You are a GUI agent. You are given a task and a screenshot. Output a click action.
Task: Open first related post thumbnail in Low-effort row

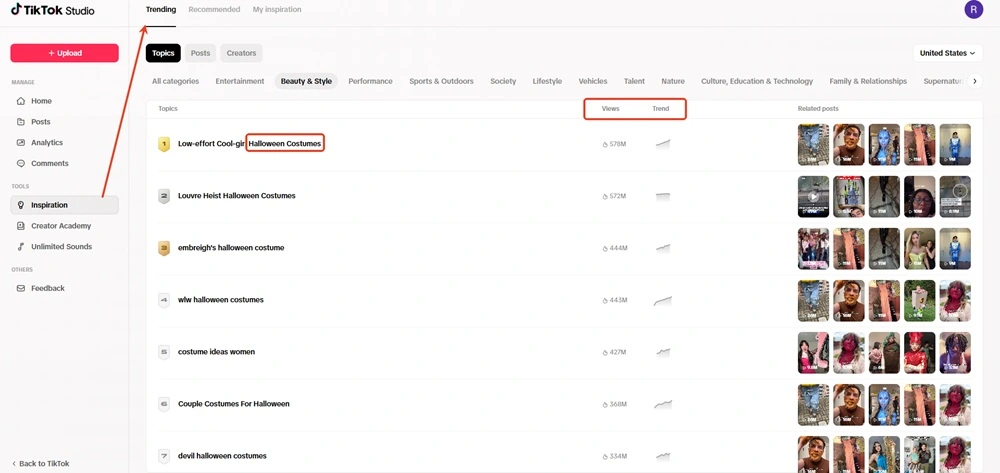click(x=813, y=145)
